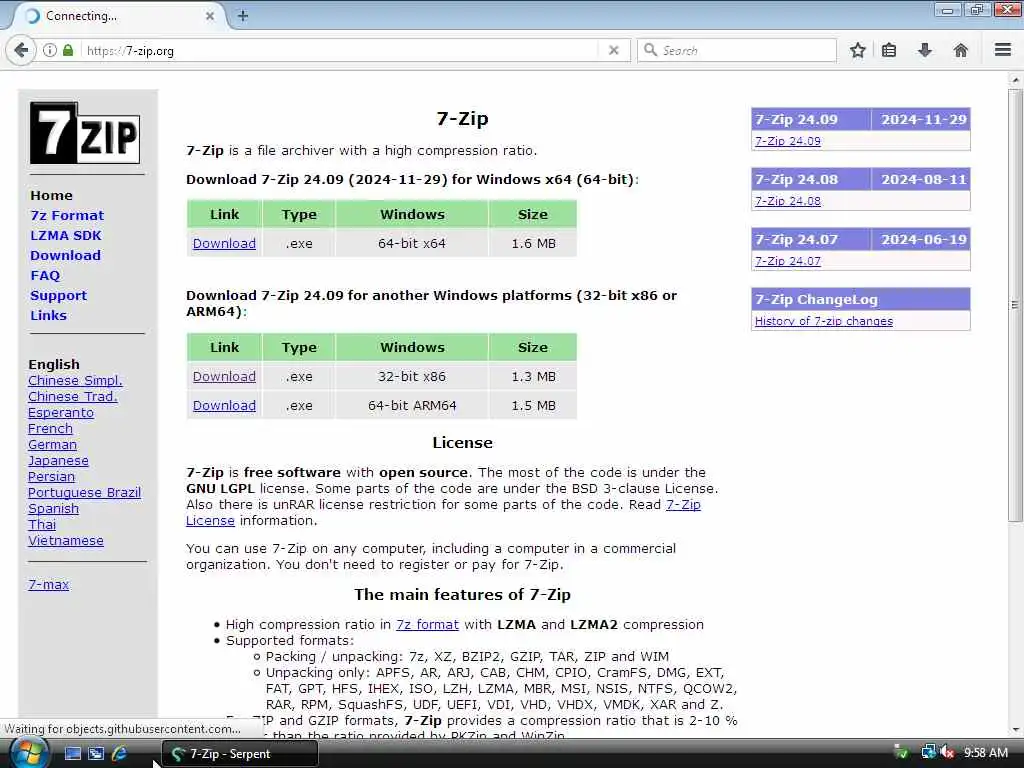The width and height of the screenshot is (1024, 768).
Task: Switch language to Spanish
Action: point(54,509)
